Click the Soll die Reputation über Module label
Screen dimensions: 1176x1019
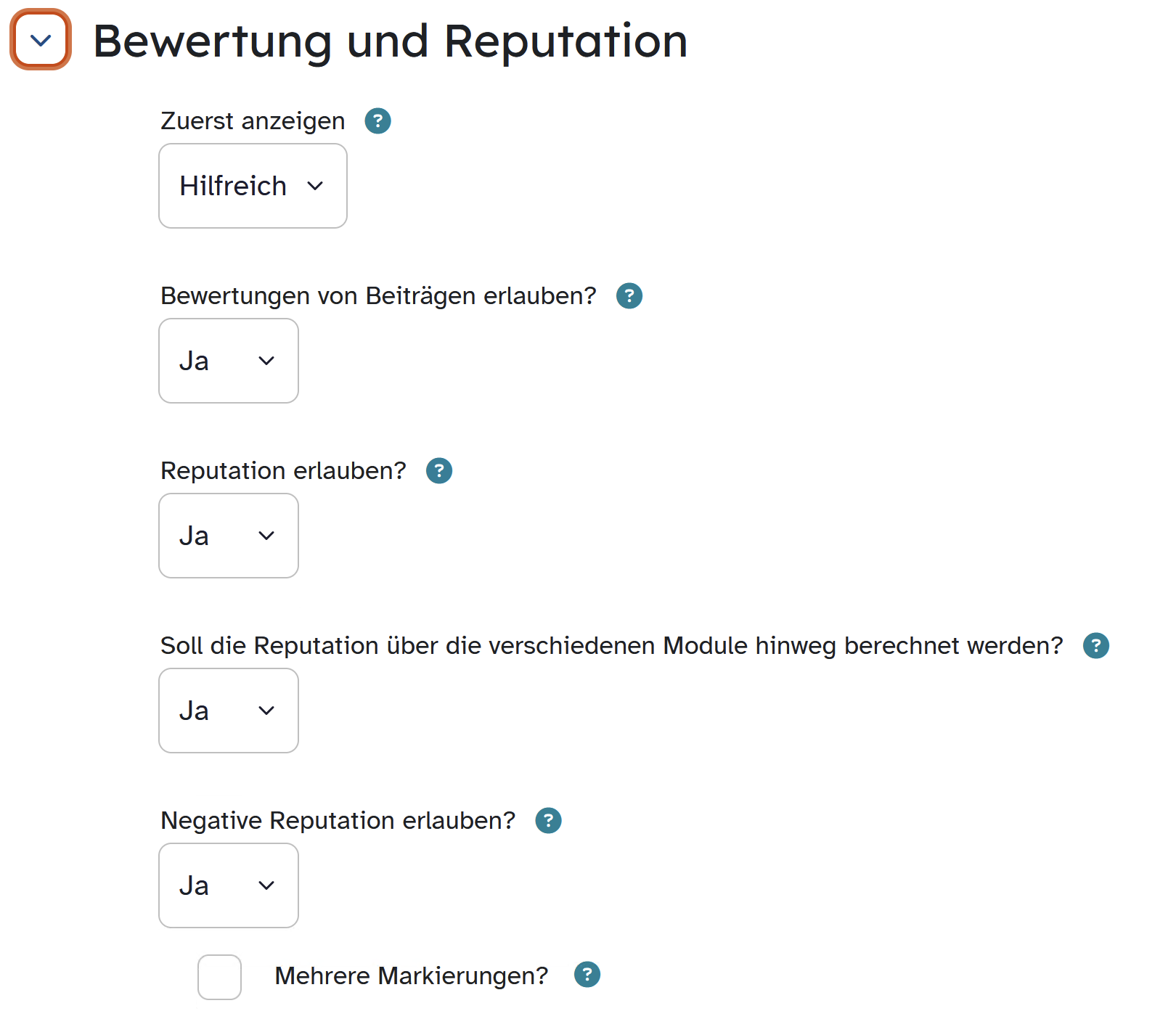pos(611,646)
